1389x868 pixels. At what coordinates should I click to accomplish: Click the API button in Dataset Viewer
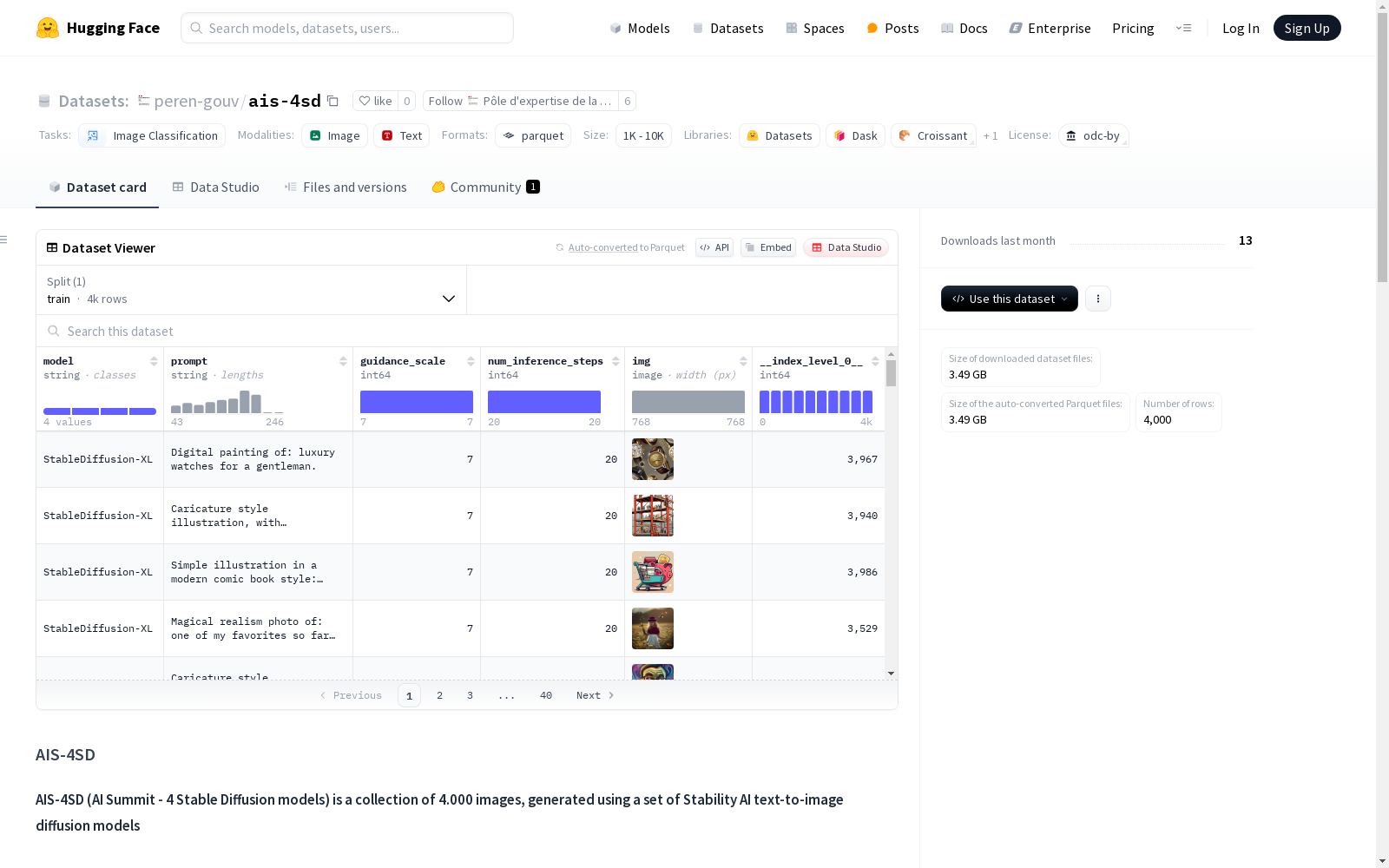(x=714, y=247)
